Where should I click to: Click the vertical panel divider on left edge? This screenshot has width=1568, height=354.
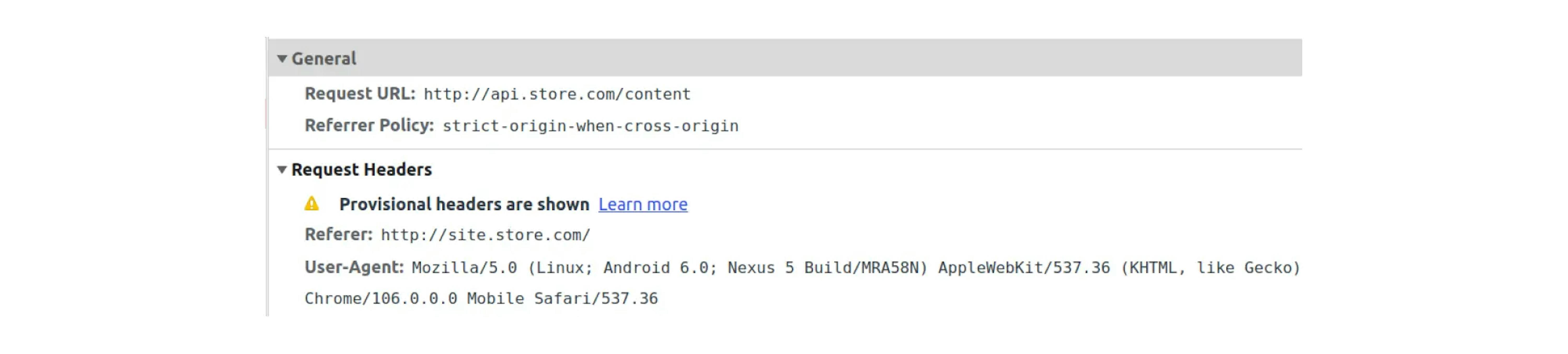(x=267, y=177)
